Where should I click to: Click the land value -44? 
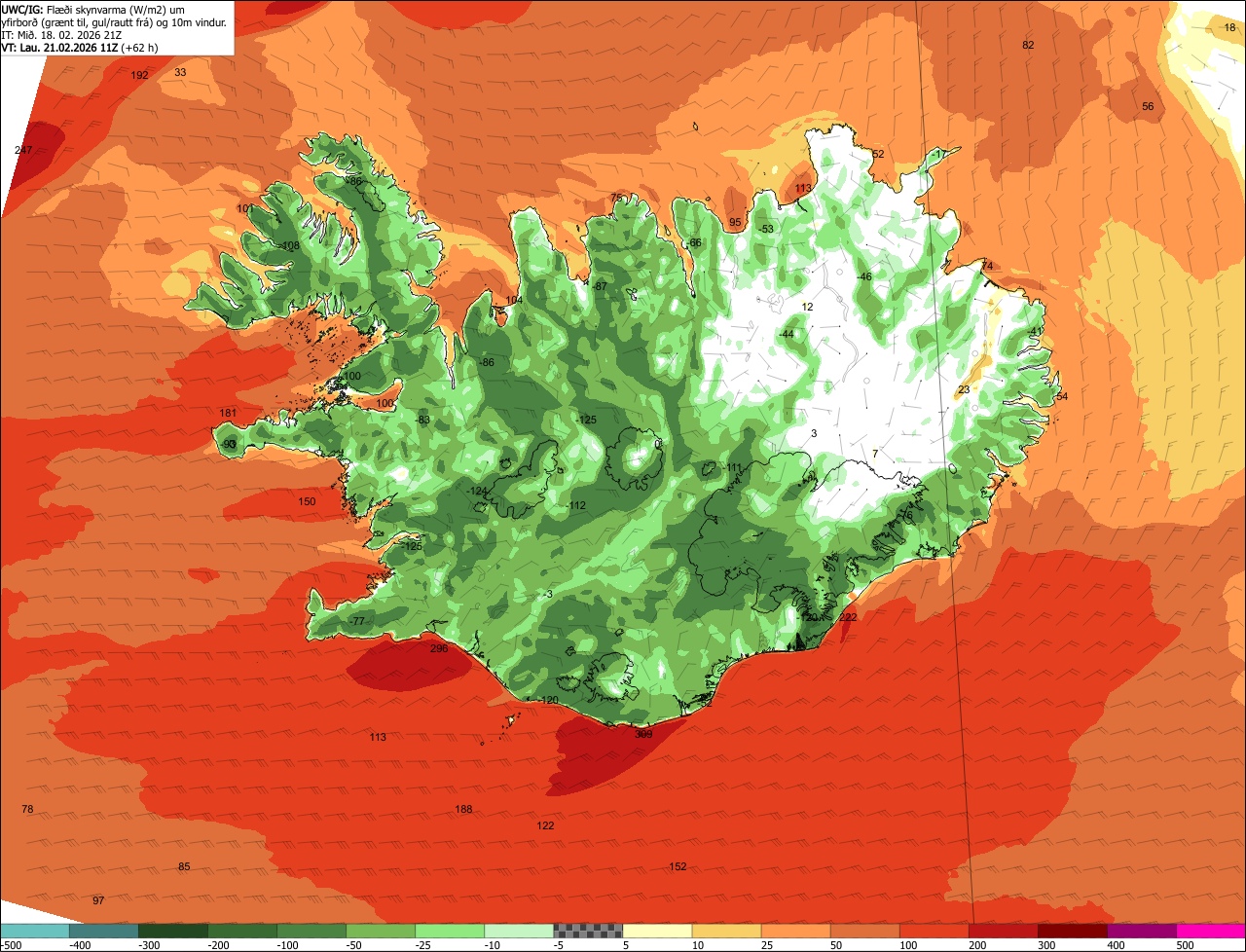[x=787, y=334]
